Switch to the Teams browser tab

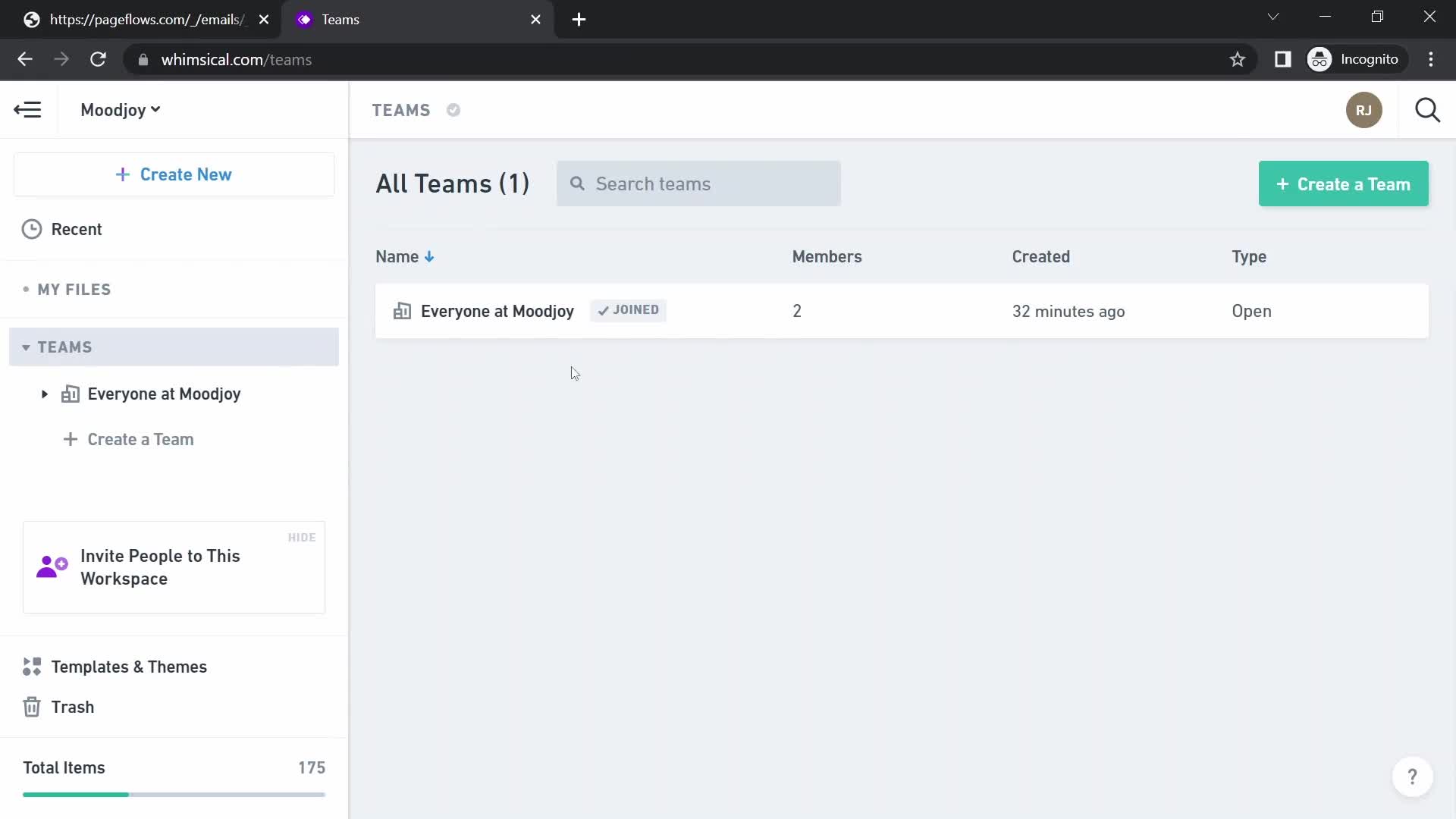pyautogui.click(x=416, y=20)
